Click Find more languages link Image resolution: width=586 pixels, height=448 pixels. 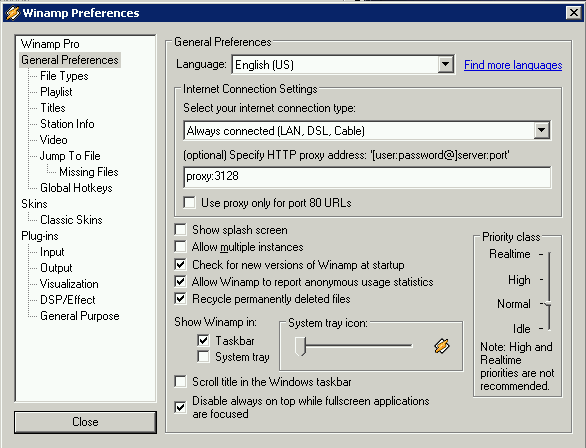tap(513, 65)
